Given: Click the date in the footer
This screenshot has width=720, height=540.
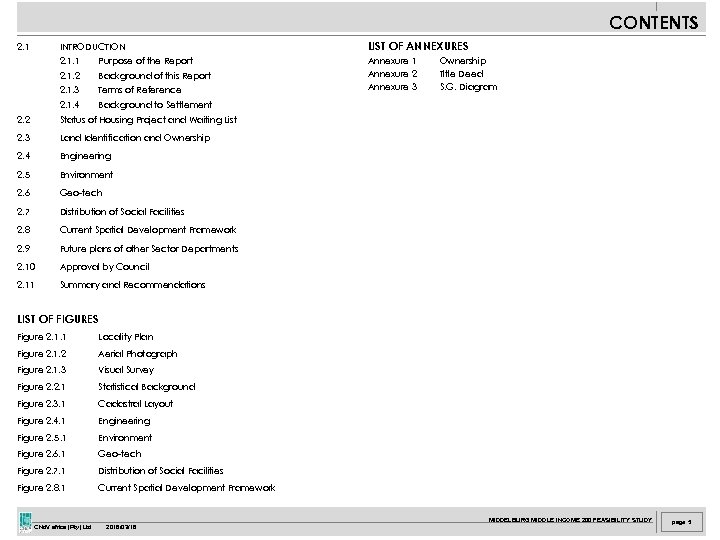Looking at the screenshot, I should point(121,527).
